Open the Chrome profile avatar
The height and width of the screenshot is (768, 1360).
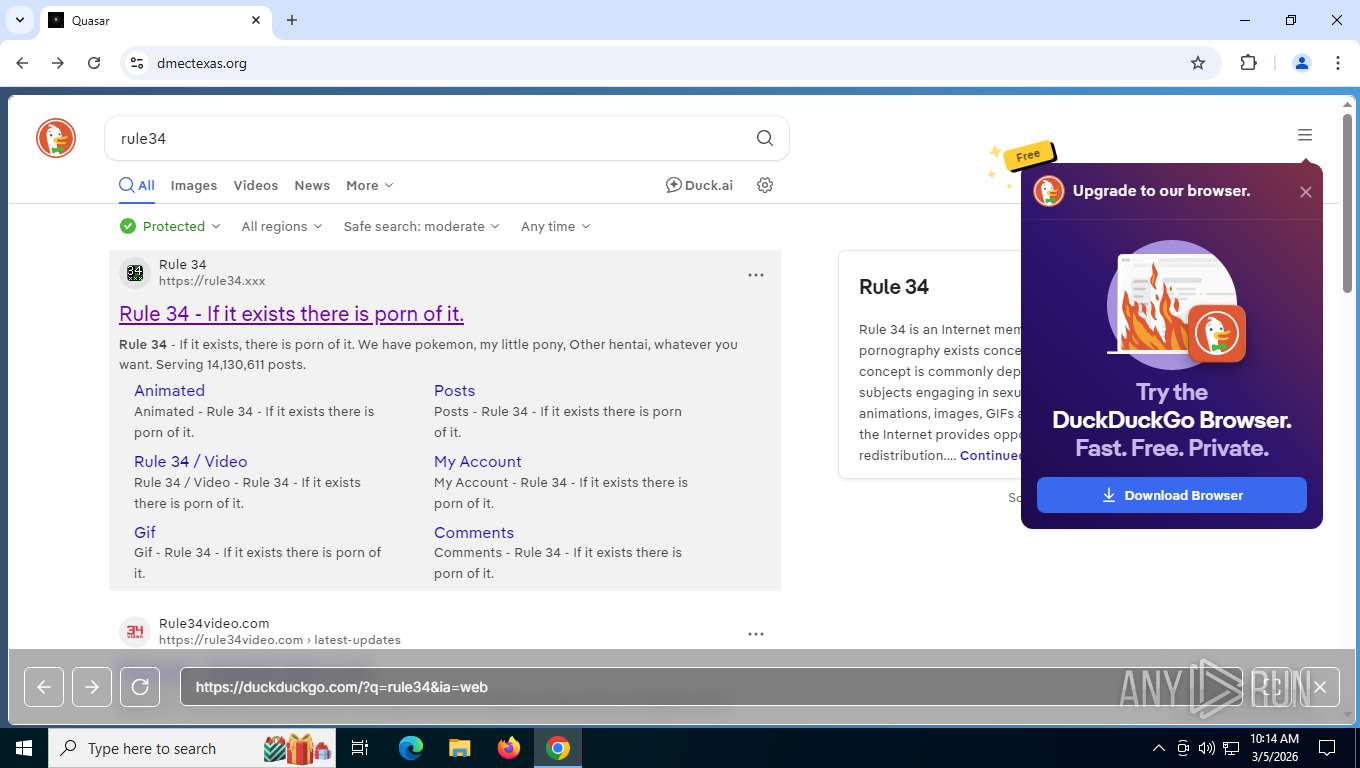(1302, 63)
